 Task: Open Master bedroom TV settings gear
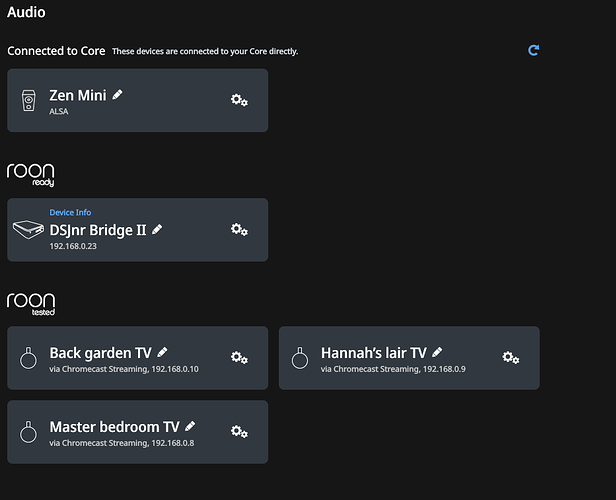[x=239, y=432]
